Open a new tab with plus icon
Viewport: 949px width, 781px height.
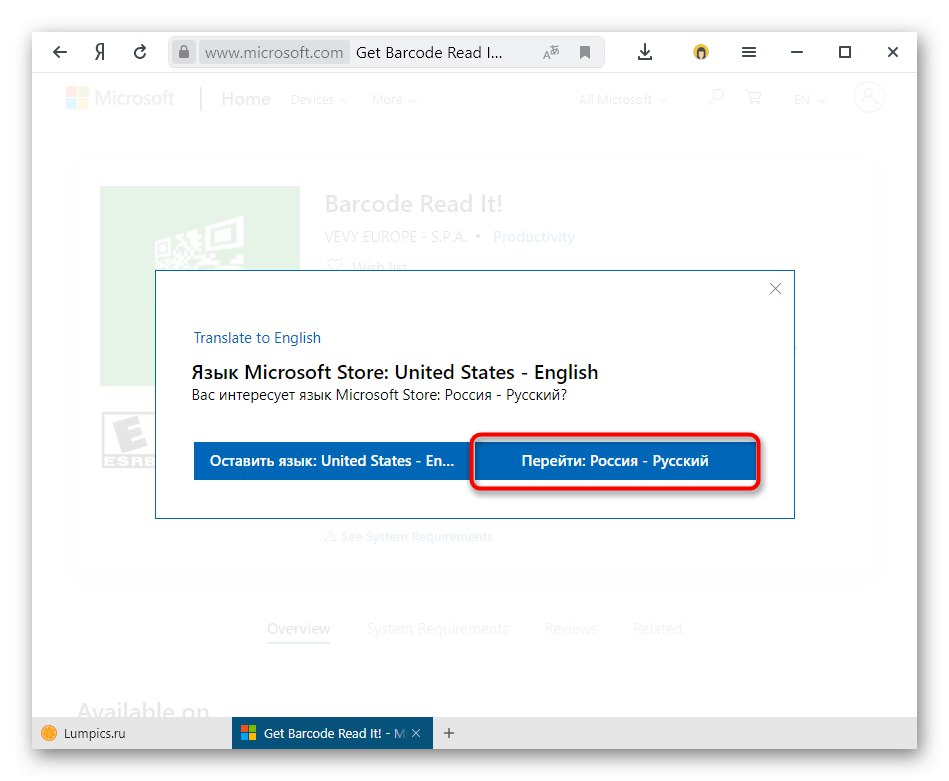click(448, 733)
